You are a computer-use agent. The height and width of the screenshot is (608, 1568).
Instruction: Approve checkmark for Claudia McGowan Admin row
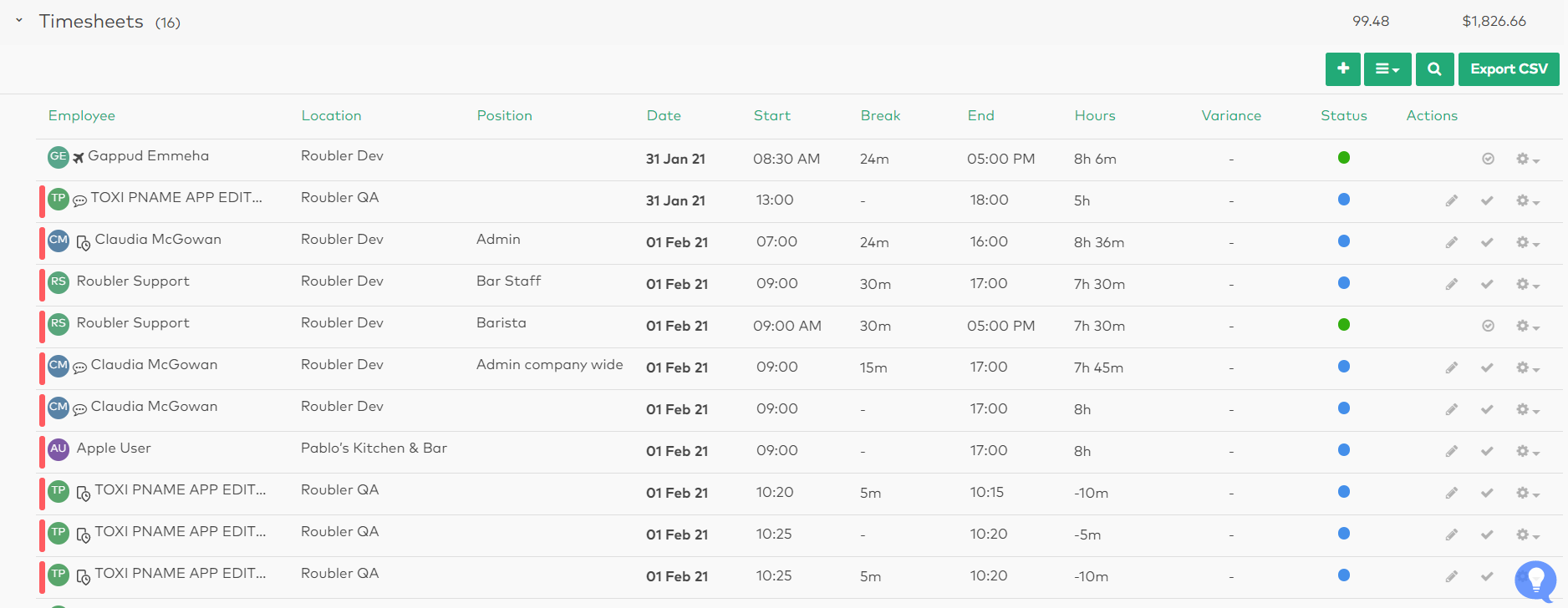(x=1487, y=242)
